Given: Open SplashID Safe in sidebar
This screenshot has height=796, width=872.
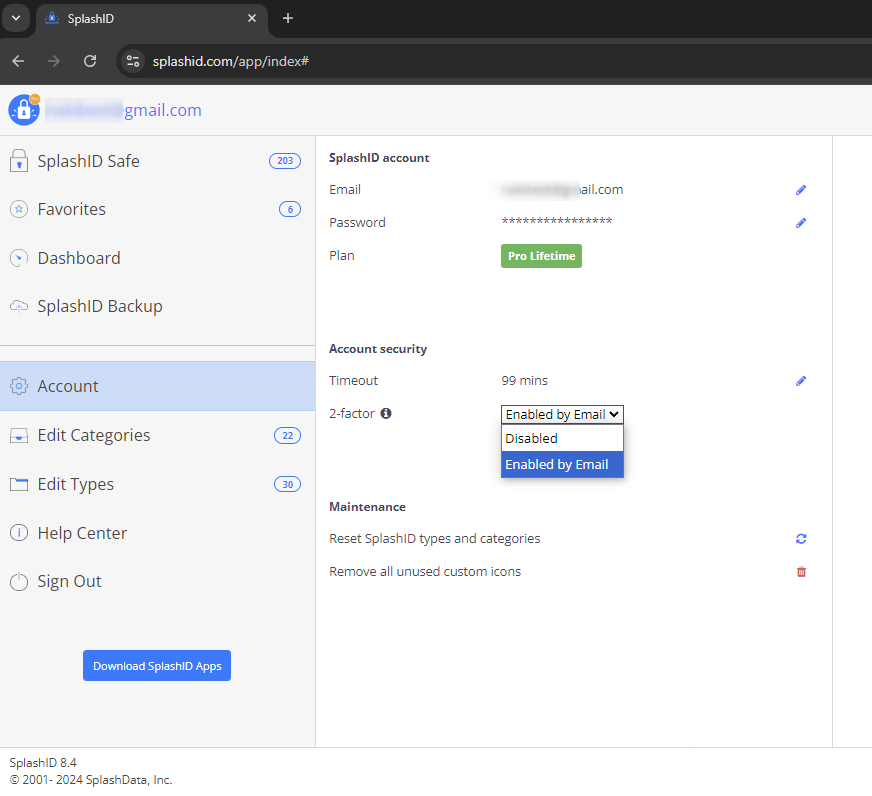Looking at the screenshot, I should [157, 161].
